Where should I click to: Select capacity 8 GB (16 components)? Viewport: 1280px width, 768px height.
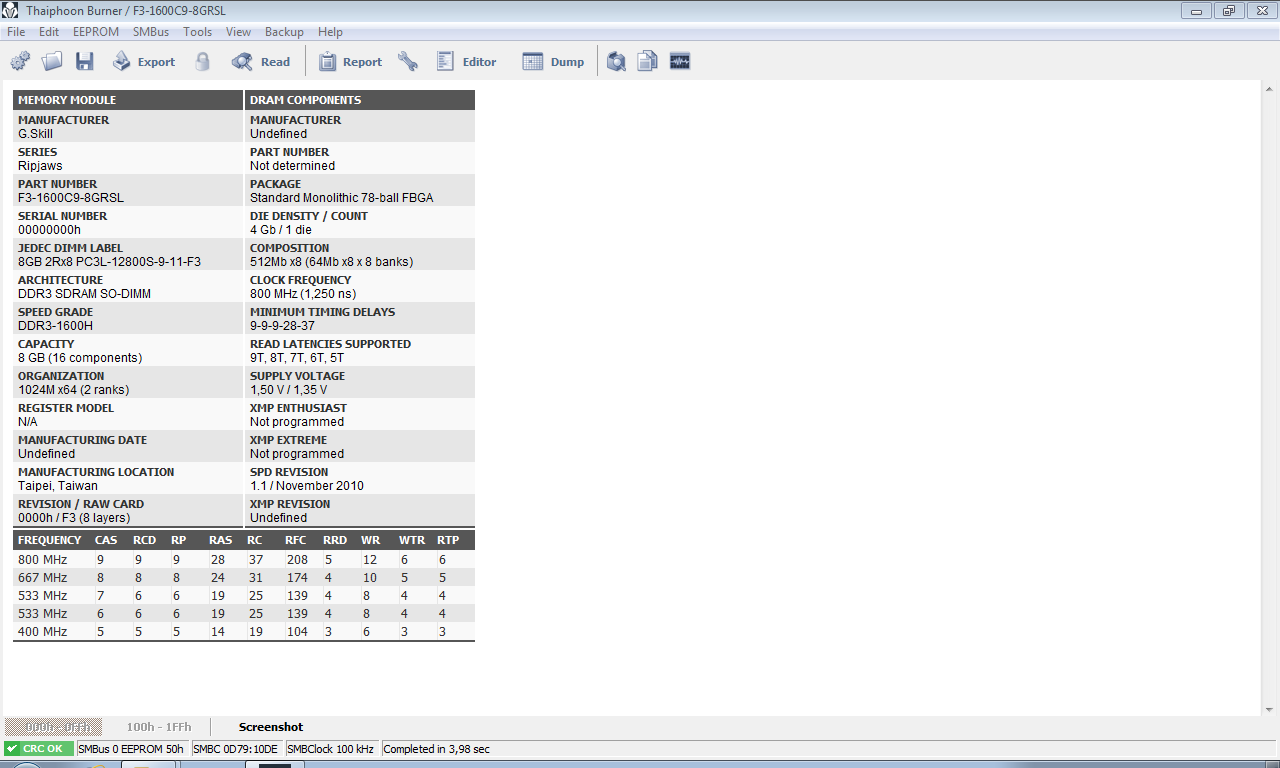[80, 358]
